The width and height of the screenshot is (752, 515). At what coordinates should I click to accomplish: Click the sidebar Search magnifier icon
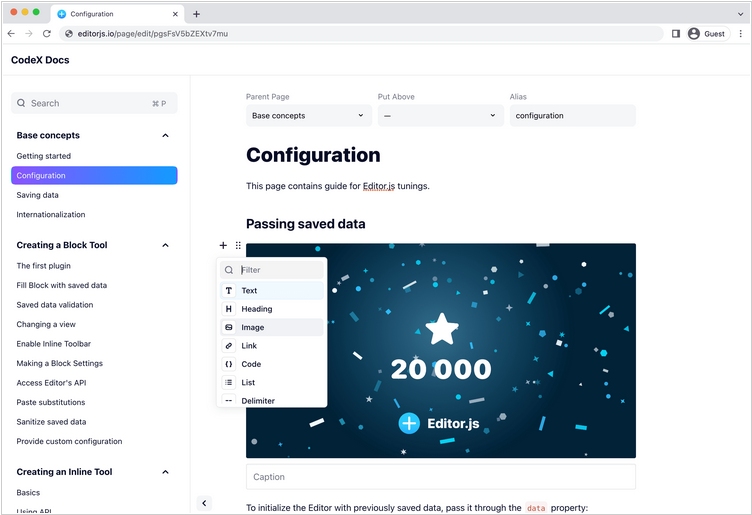tap(21, 103)
